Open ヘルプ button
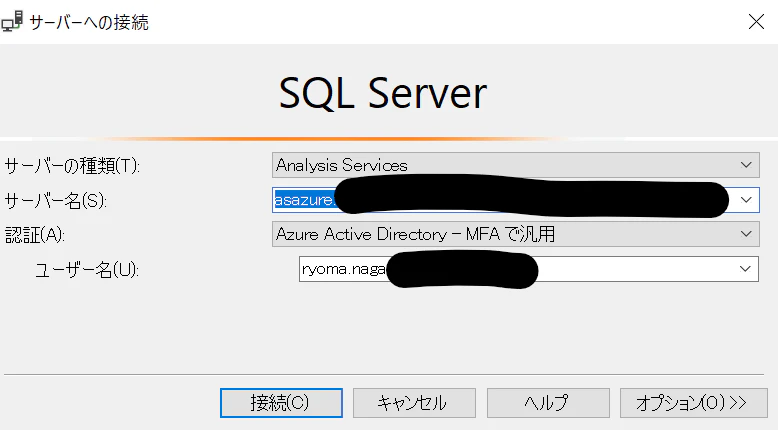The image size is (778, 430). pos(548,403)
